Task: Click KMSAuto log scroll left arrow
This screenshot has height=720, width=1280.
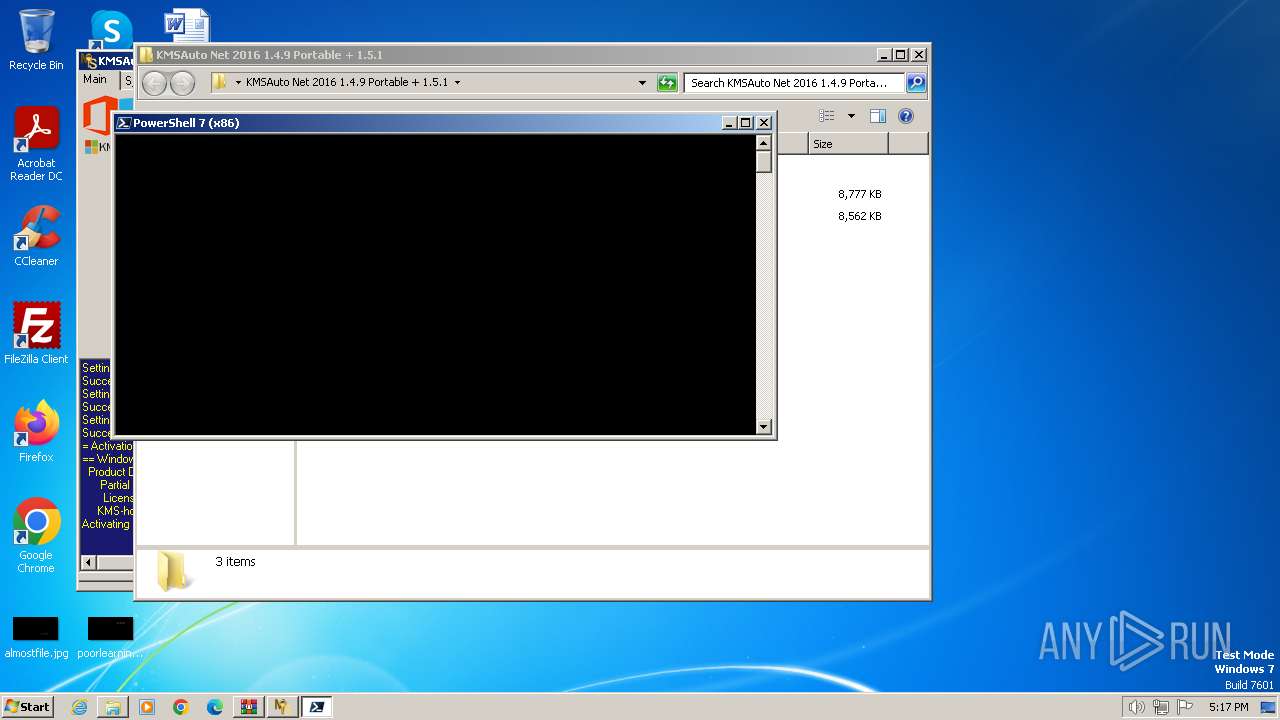Action: pyautogui.click(x=88, y=563)
